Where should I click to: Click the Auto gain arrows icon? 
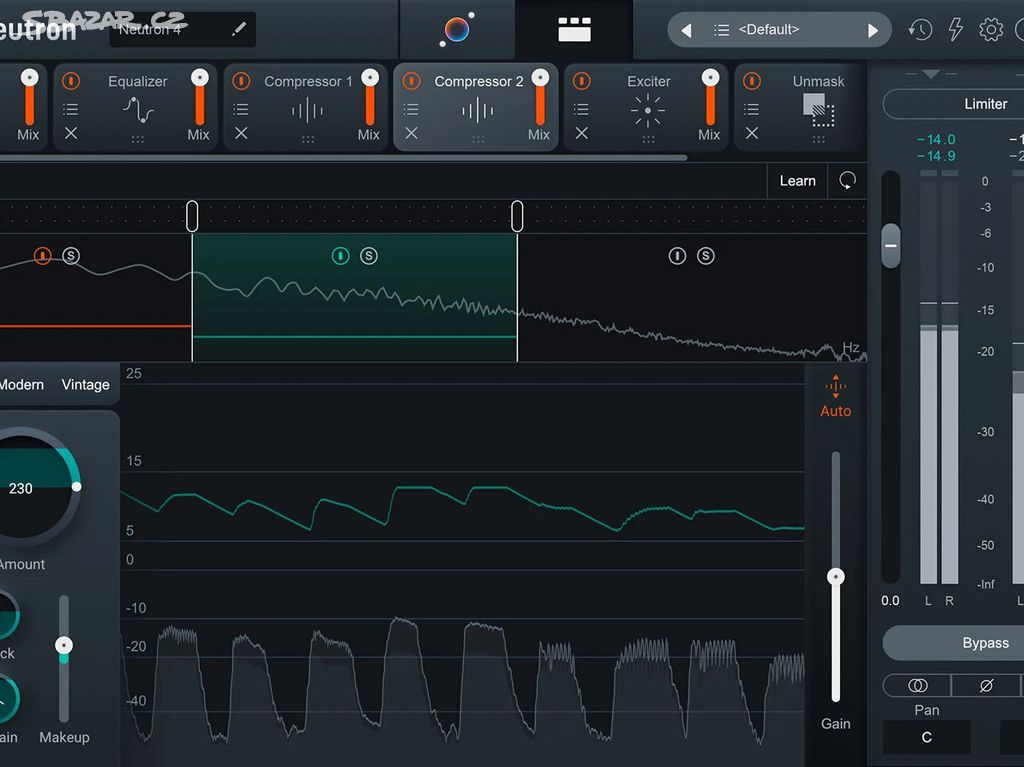coord(836,386)
